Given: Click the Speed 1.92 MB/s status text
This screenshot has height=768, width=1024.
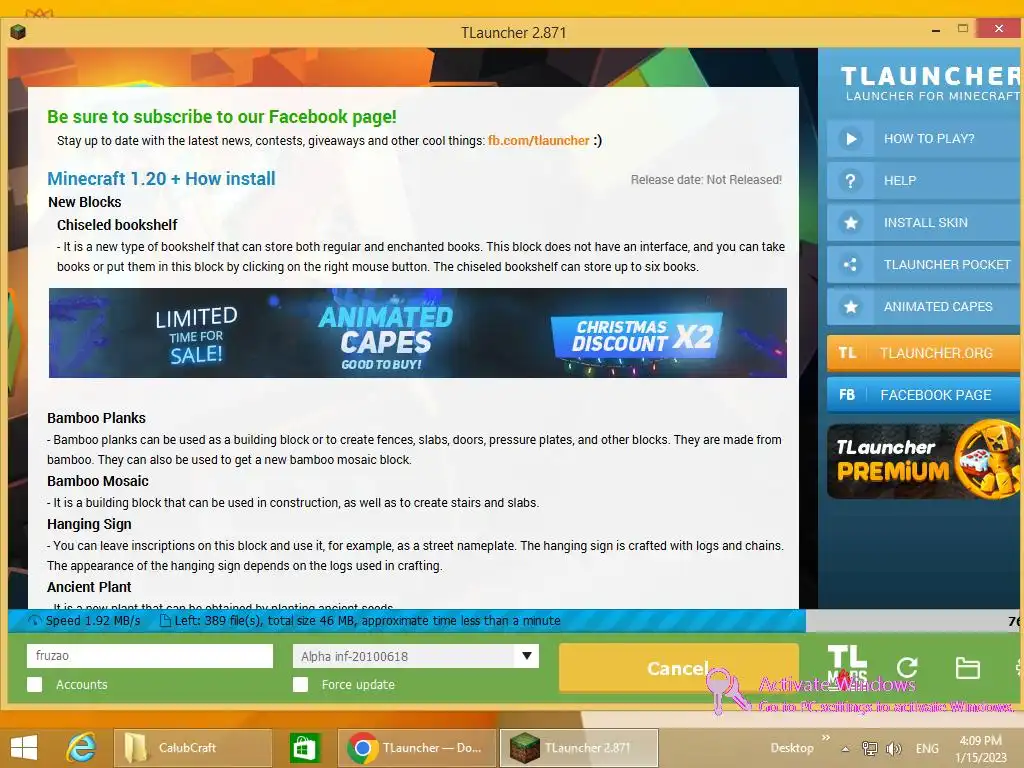Looking at the screenshot, I should [x=93, y=620].
